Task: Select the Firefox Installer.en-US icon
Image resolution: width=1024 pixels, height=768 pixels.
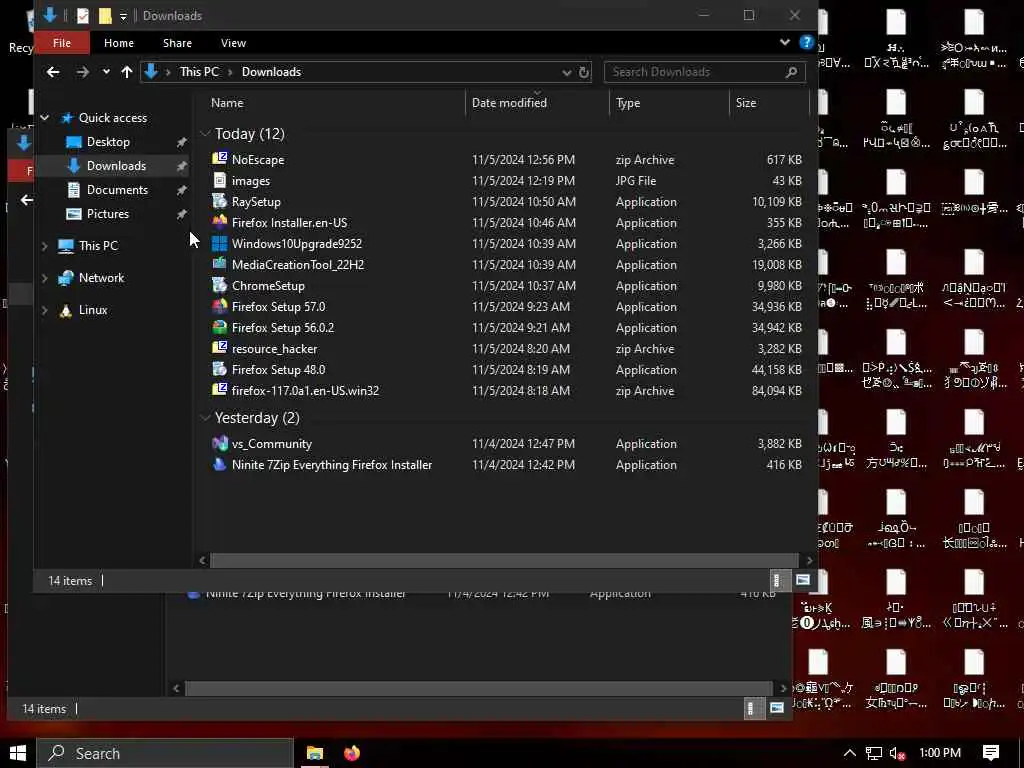Action: click(219, 222)
